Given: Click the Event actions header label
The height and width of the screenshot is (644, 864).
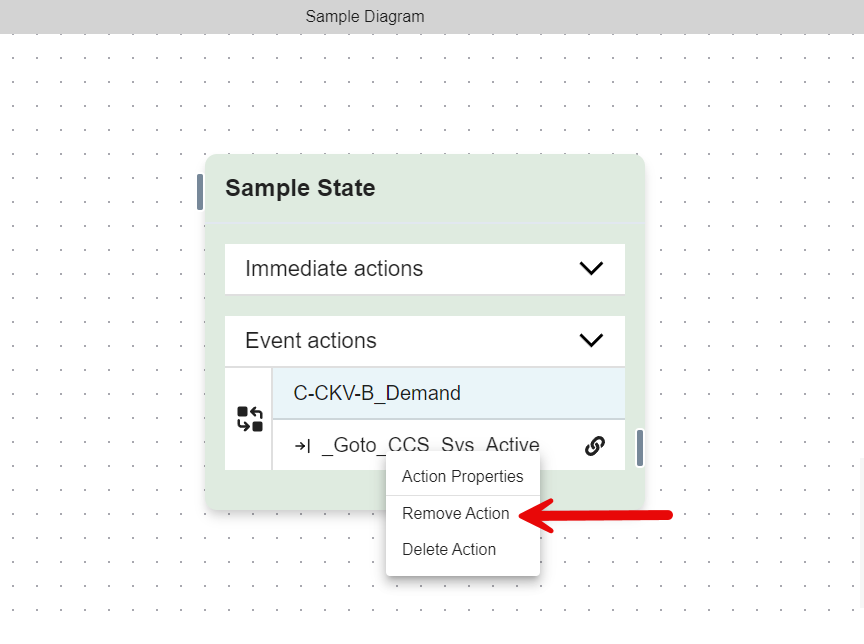Looking at the screenshot, I should click(311, 340).
